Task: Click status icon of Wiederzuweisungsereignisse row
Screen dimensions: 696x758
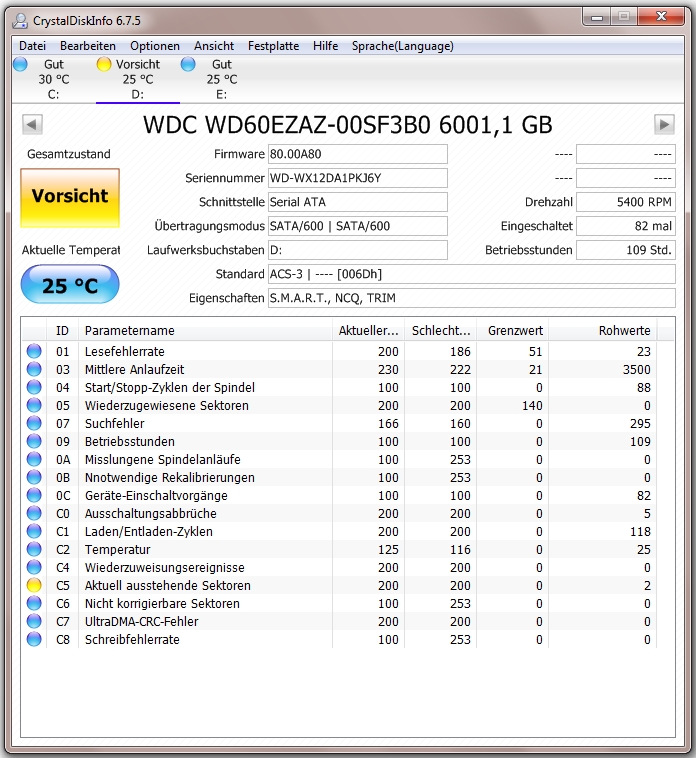Action: (x=34, y=567)
